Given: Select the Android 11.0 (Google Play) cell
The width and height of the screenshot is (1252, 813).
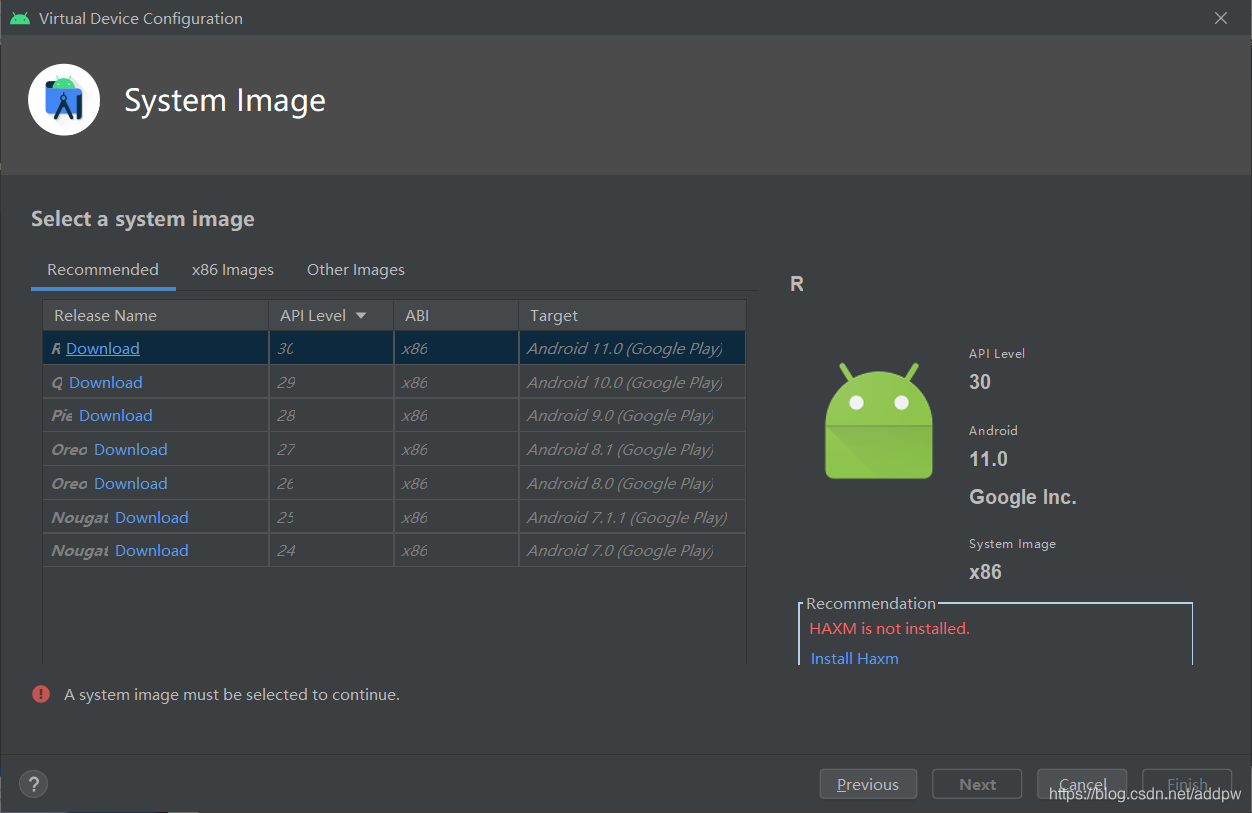Looking at the screenshot, I should (632, 348).
